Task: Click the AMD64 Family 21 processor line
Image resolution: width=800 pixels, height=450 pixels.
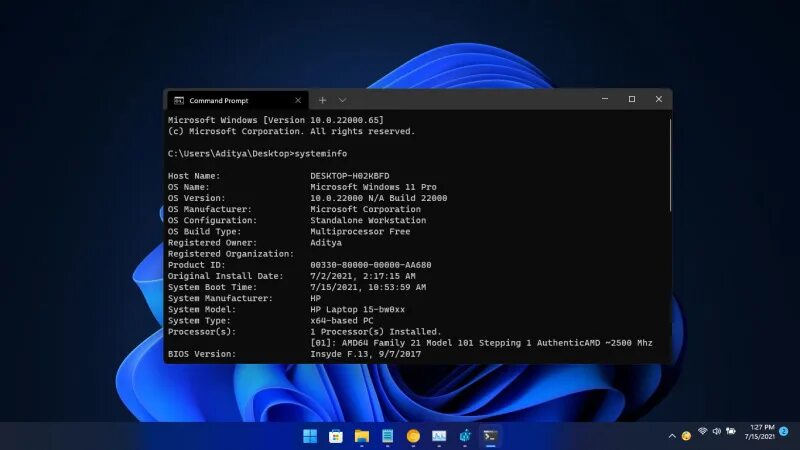Action: tap(481, 343)
